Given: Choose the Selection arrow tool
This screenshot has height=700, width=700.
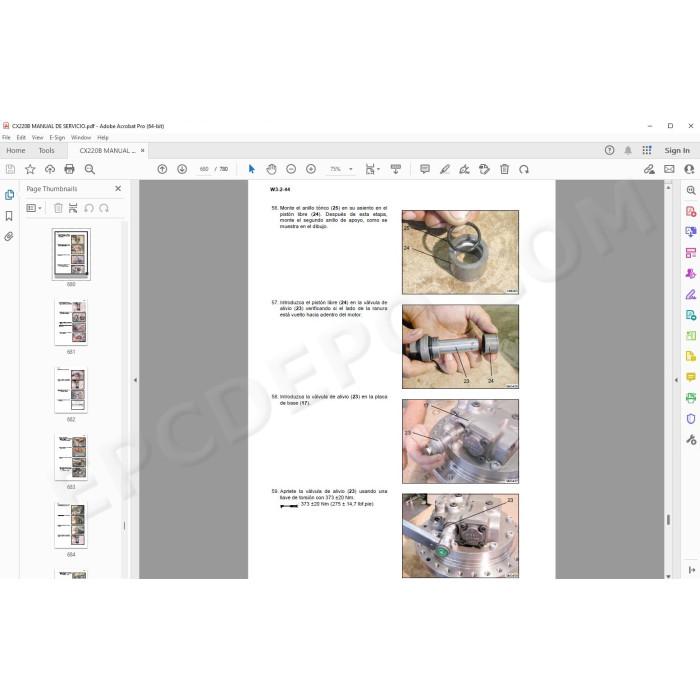Looking at the screenshot, I should pos(251,169).
